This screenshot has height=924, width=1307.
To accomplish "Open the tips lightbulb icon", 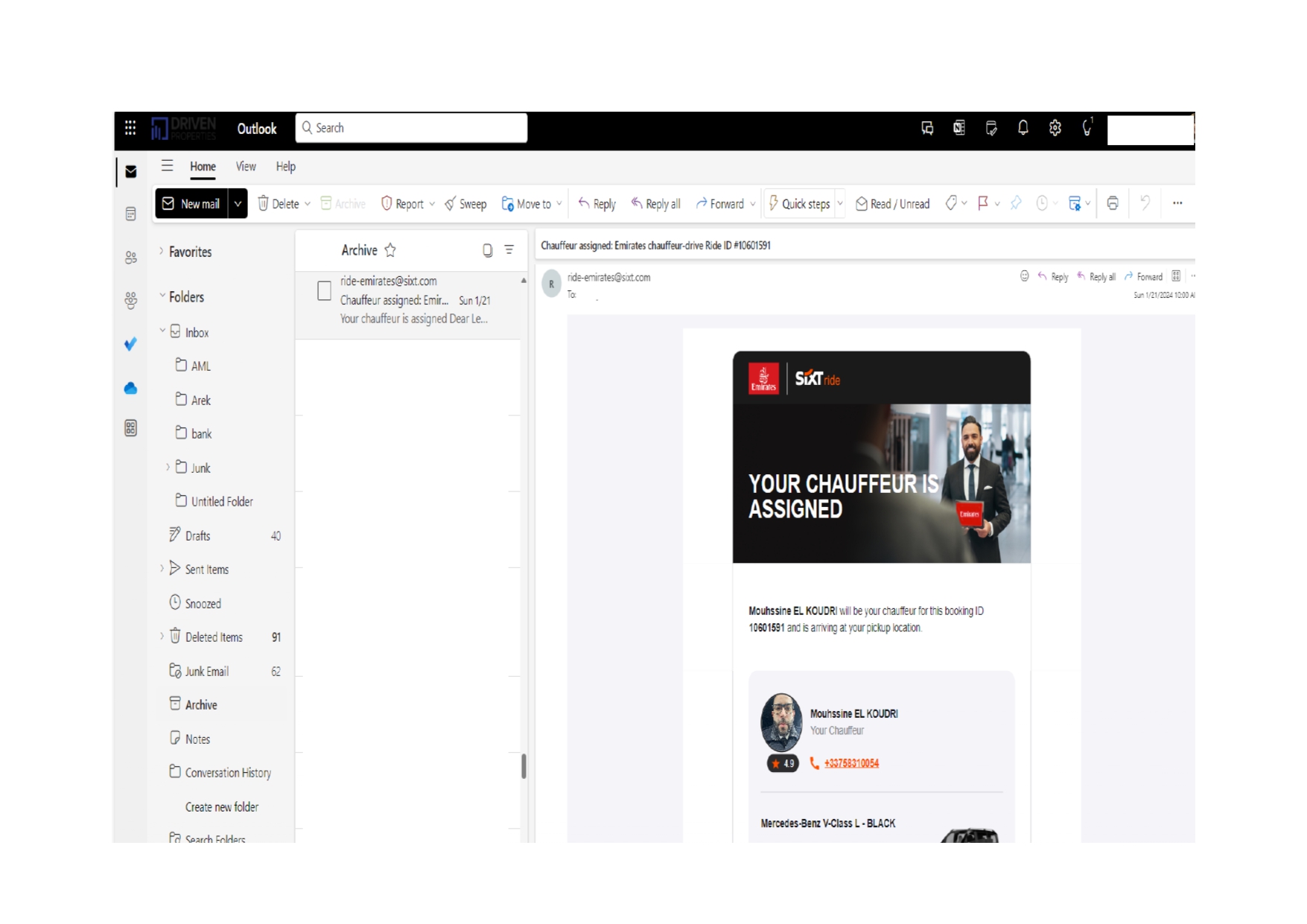I will coord(1087,127).
